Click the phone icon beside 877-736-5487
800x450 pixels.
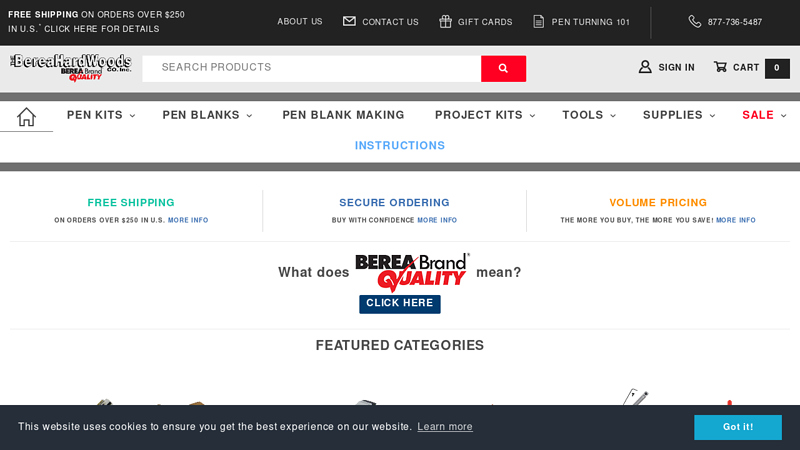(x=694, y=21)
